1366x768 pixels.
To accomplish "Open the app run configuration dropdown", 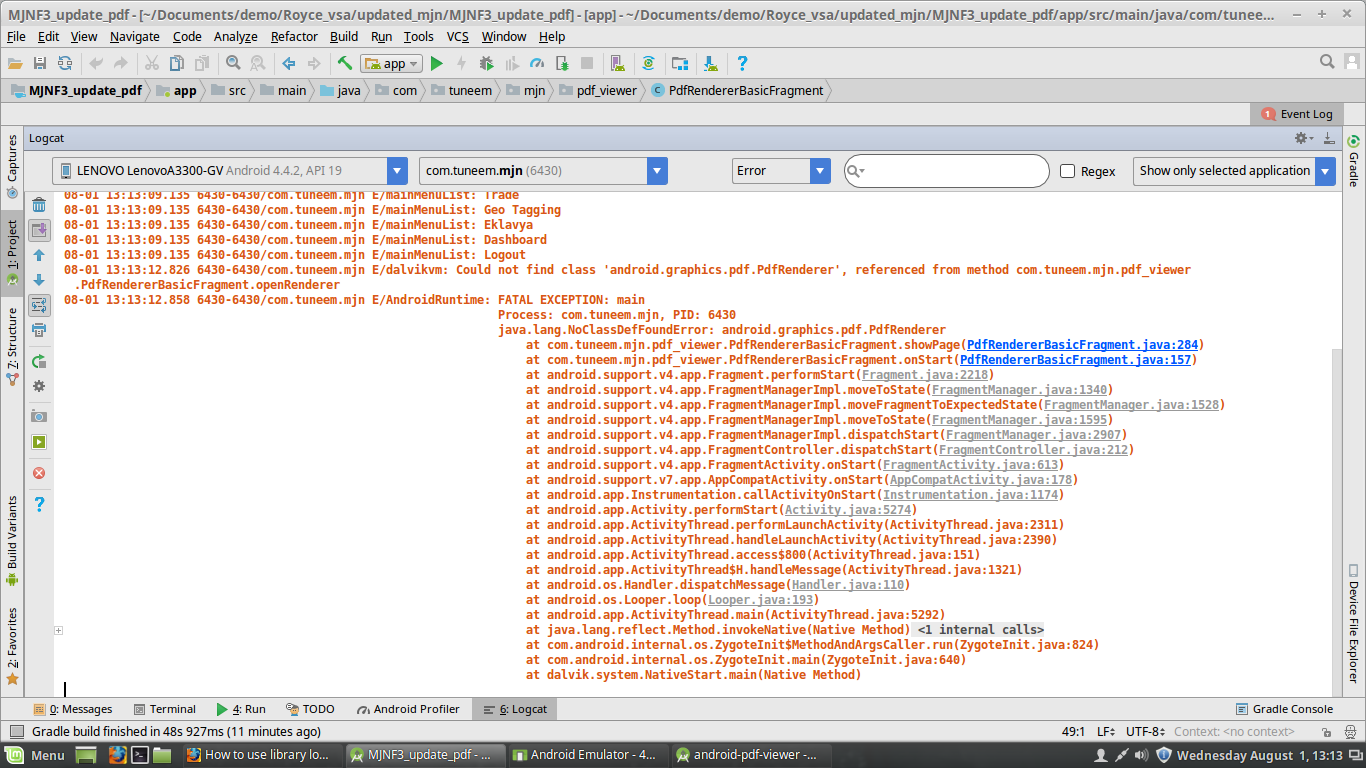I will point(389,63).
